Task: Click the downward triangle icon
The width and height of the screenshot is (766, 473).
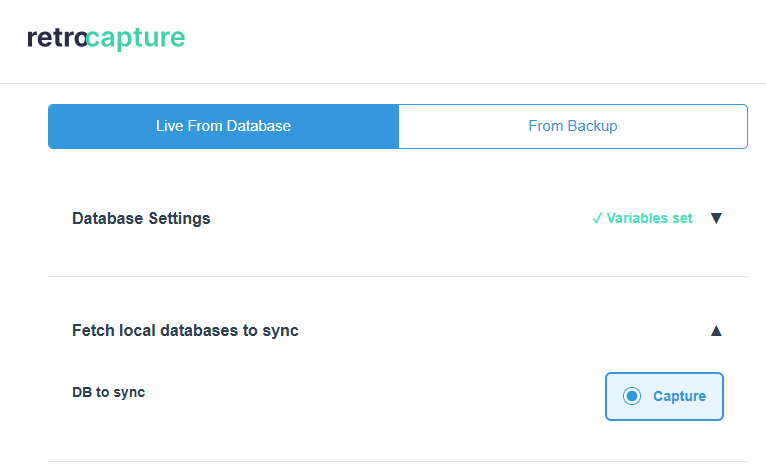Action: pos(715,218)
